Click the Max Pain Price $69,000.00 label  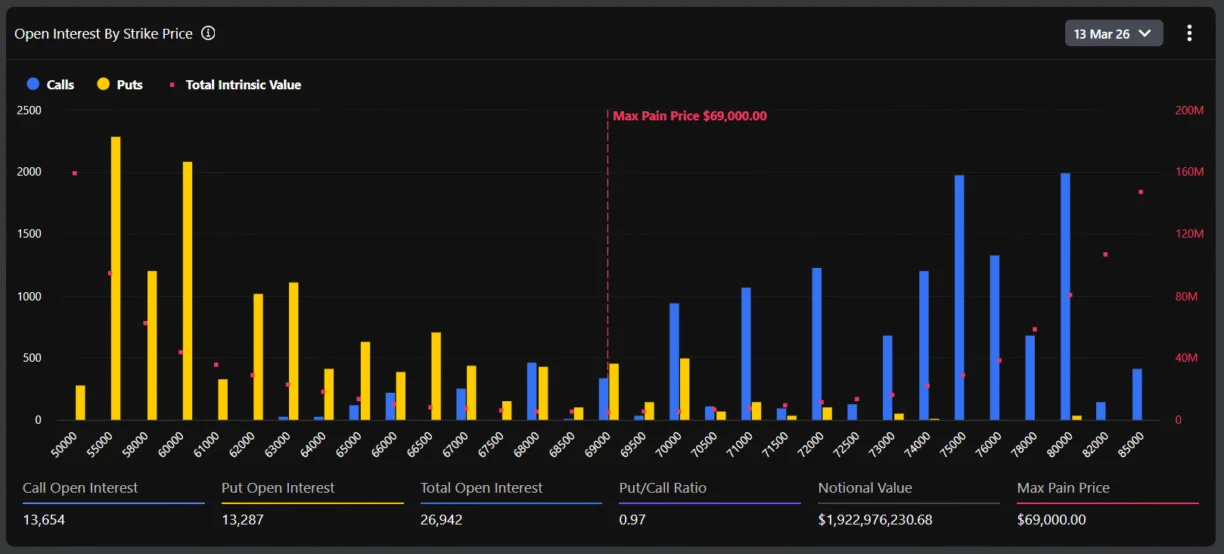689,116
